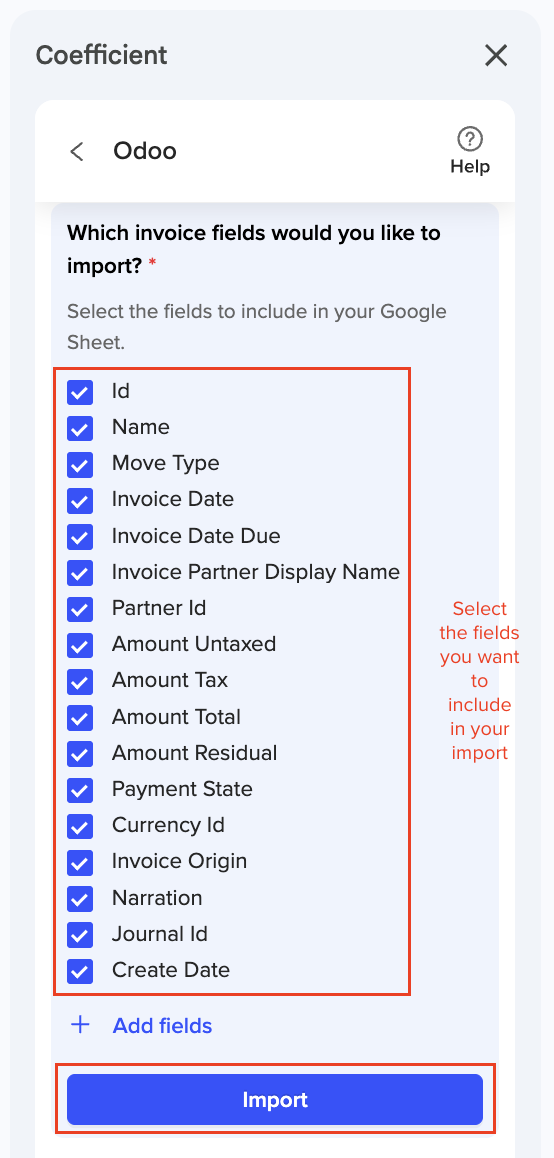Open the Help question mark icon
This screenshot has height=1158, width=554.
470,139
